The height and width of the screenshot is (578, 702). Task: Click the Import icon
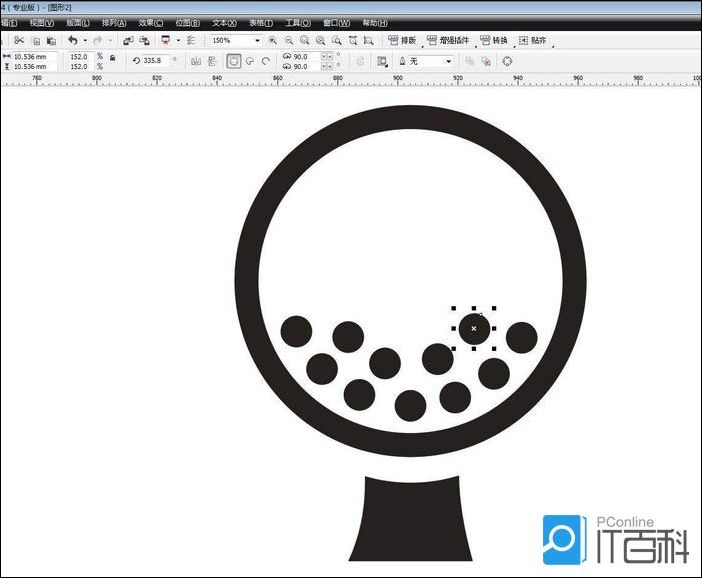[x=128, y=41]
